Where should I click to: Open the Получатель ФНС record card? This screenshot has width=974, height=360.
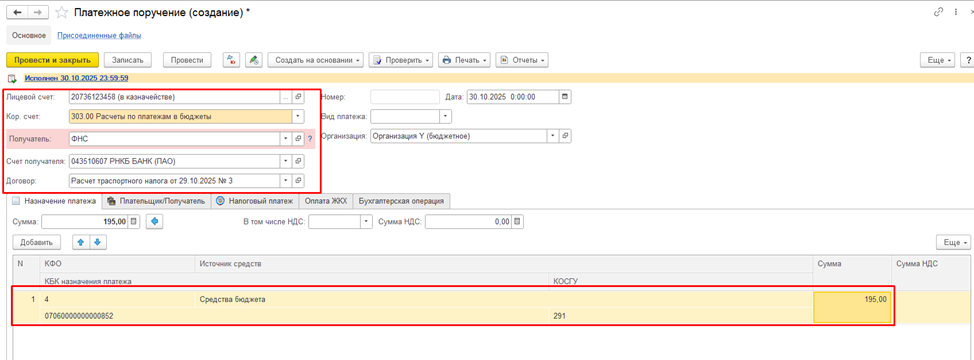coord(298,139)
